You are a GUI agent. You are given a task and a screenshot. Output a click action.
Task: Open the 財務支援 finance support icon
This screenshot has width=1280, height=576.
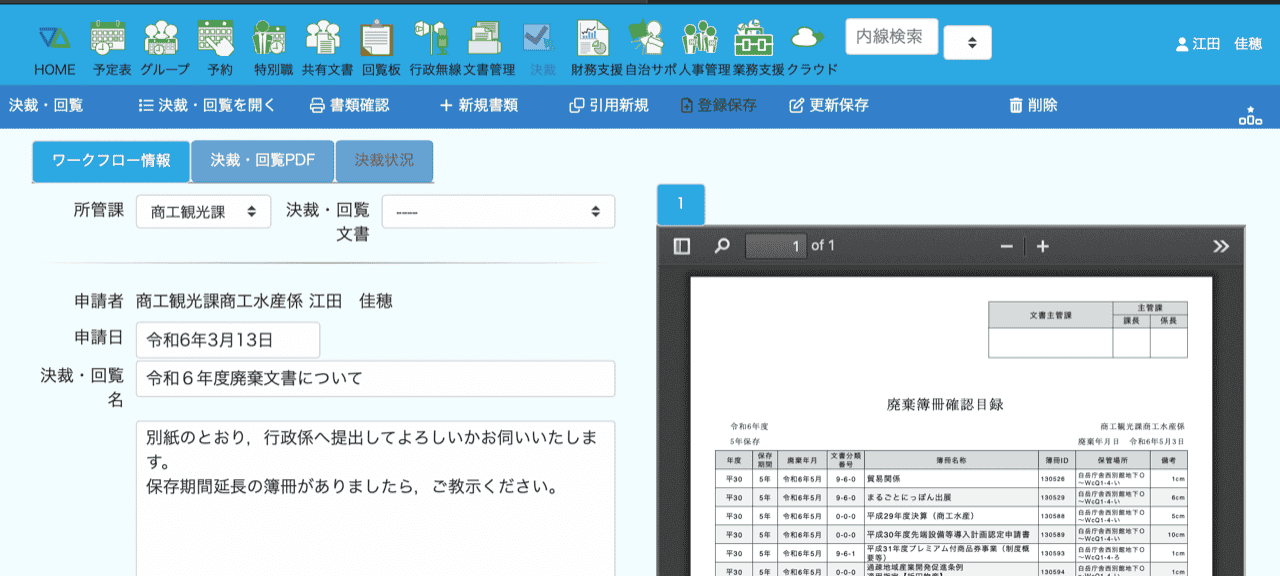pos(594,40)
